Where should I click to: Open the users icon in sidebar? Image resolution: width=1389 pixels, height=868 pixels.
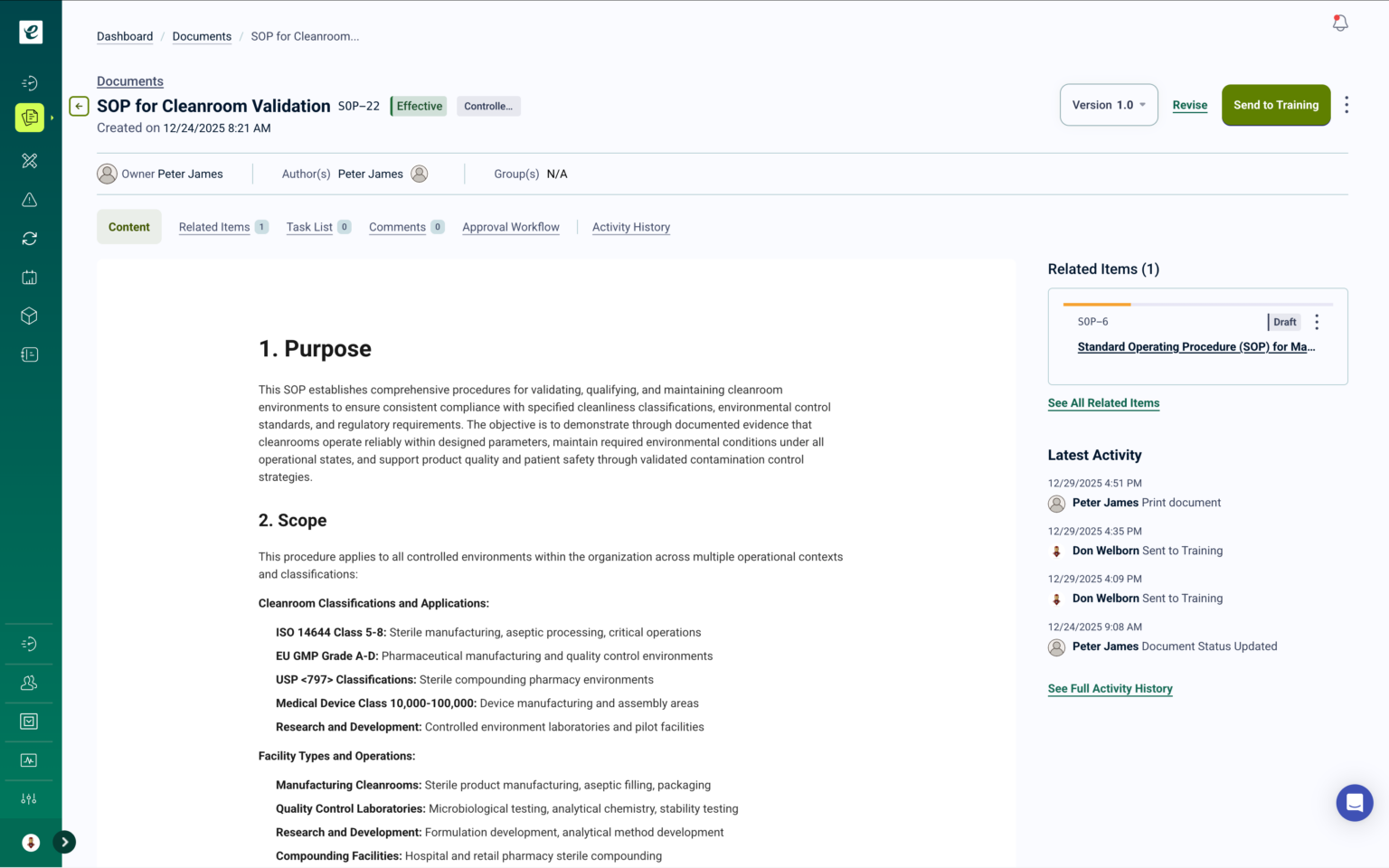pyautogui.click(x=30, y=683)
